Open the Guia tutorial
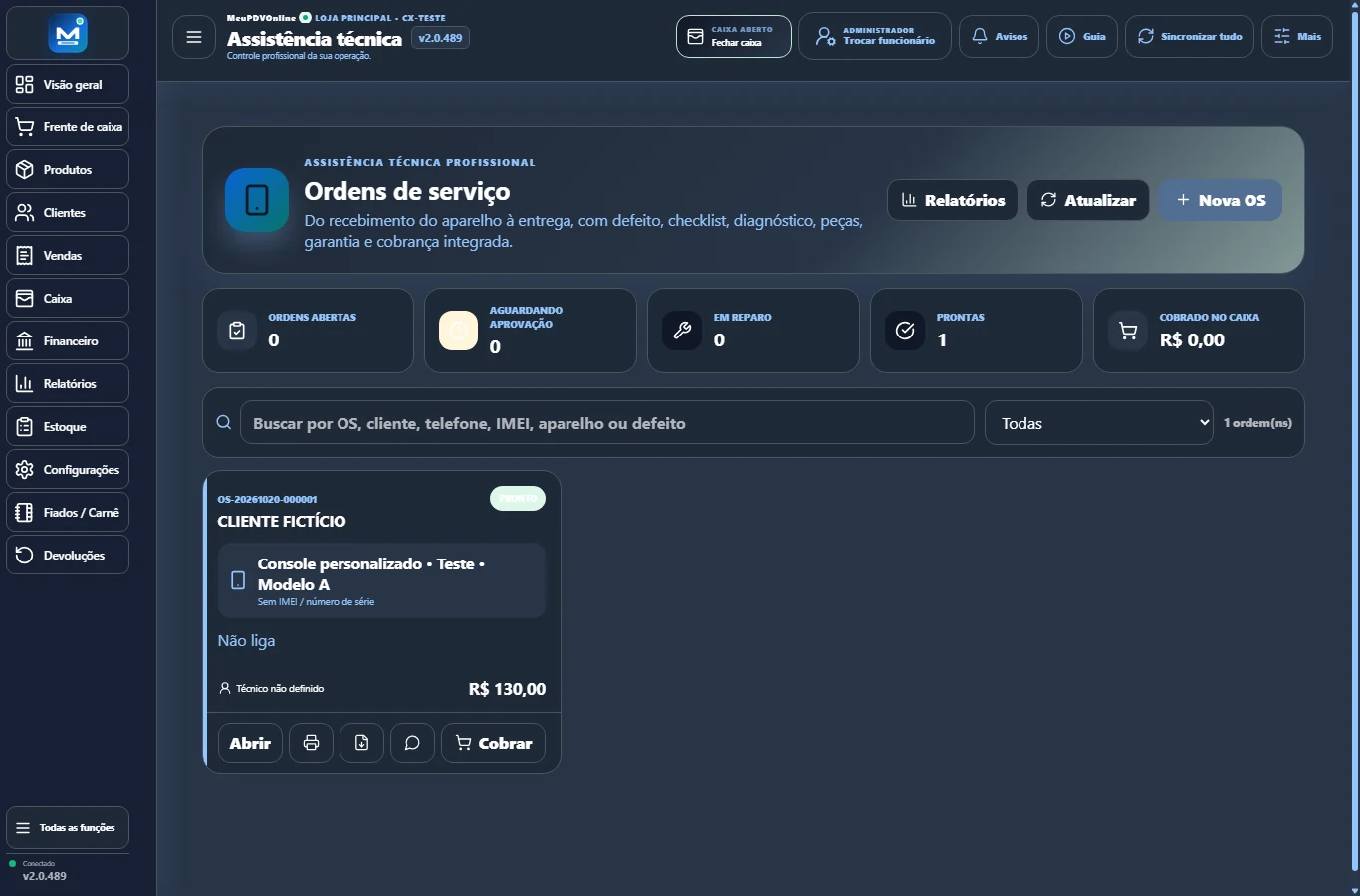 pyautogui.click(x=1082, y=37)
